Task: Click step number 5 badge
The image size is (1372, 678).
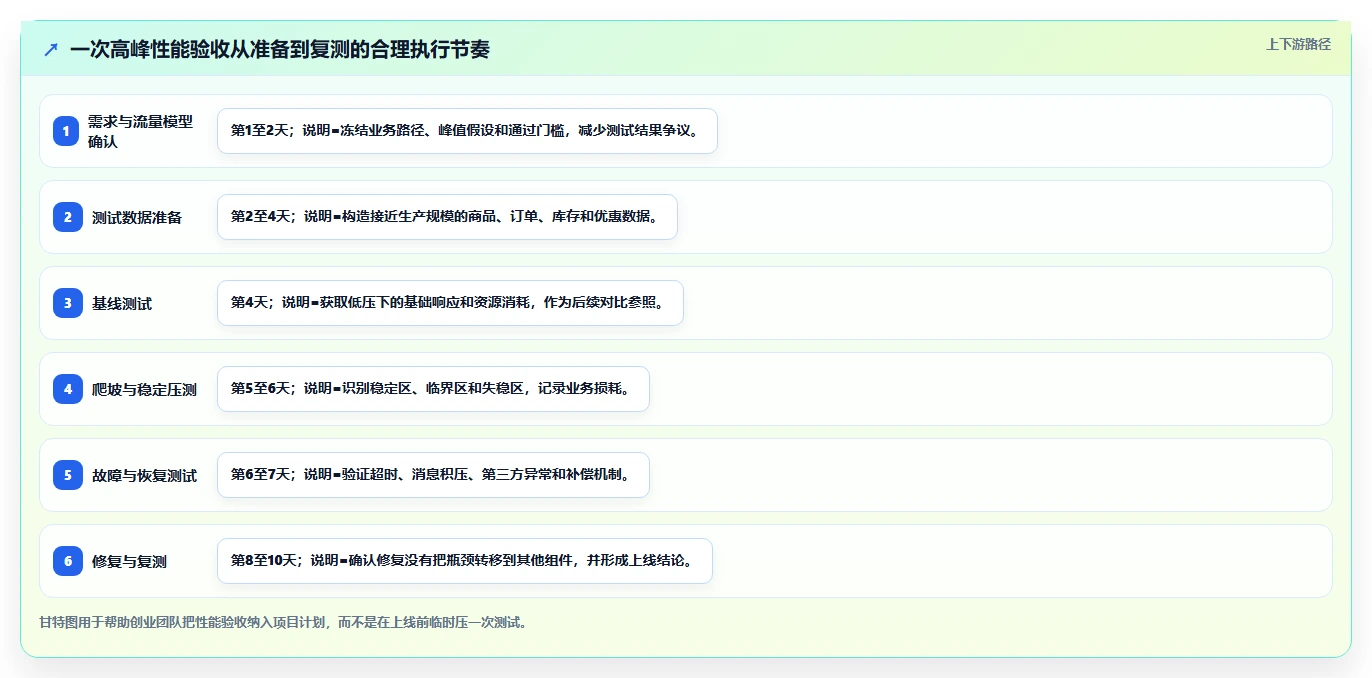Action: point(68,475)
